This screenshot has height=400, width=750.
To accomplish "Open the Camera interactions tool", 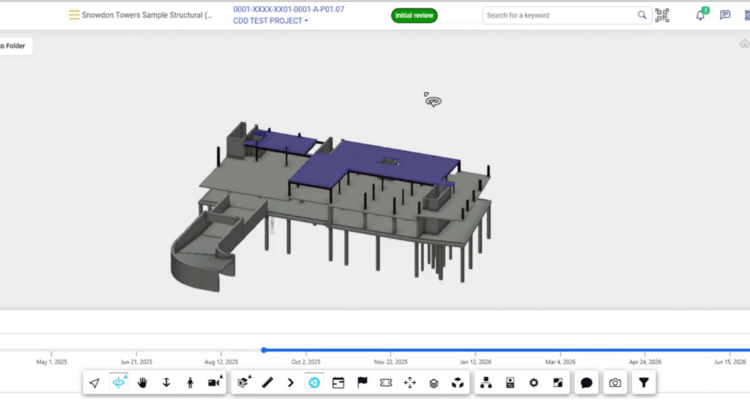I will coord(214,382).
